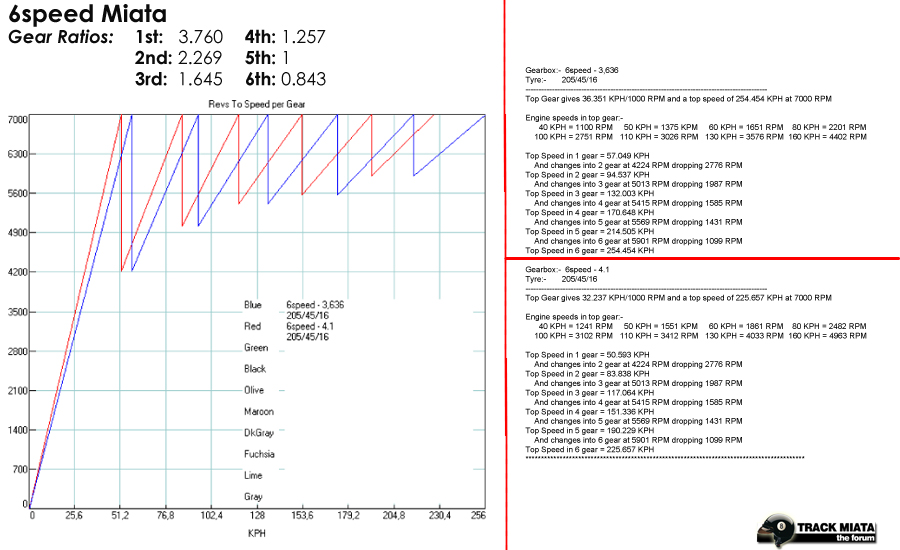Click the "204,8" speed axis label

coord(394,516)
